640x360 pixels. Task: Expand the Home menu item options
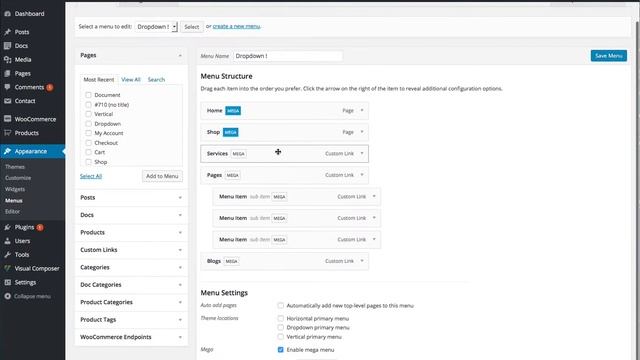[x=362, y=111]
